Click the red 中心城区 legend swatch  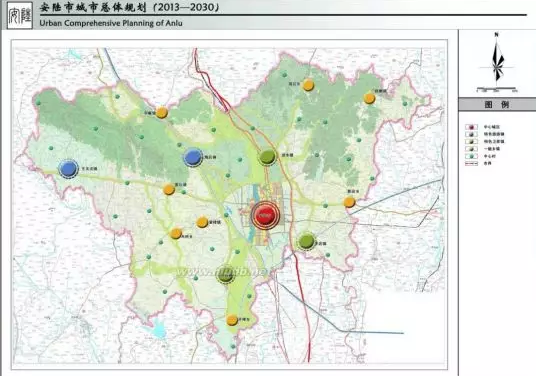point(471,127)
